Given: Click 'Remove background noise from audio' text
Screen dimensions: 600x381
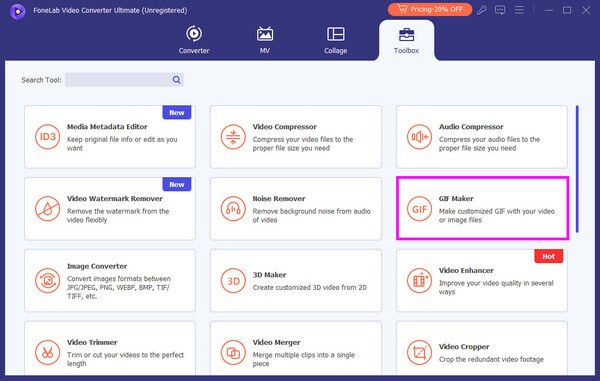Looking at the screenshot, I should [311, 215].
